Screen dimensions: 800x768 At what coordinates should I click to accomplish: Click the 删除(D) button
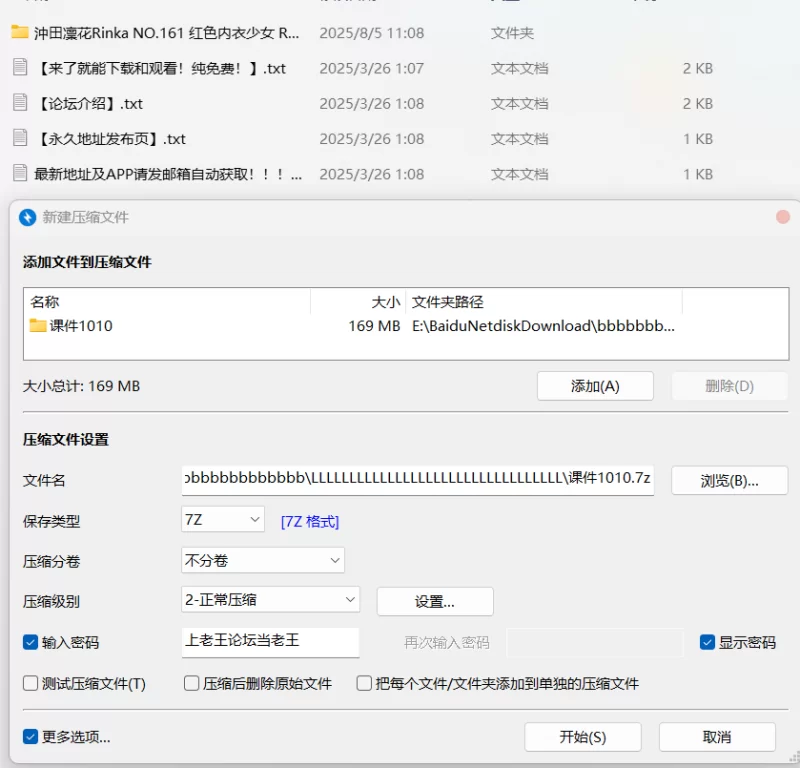(730, 386)
